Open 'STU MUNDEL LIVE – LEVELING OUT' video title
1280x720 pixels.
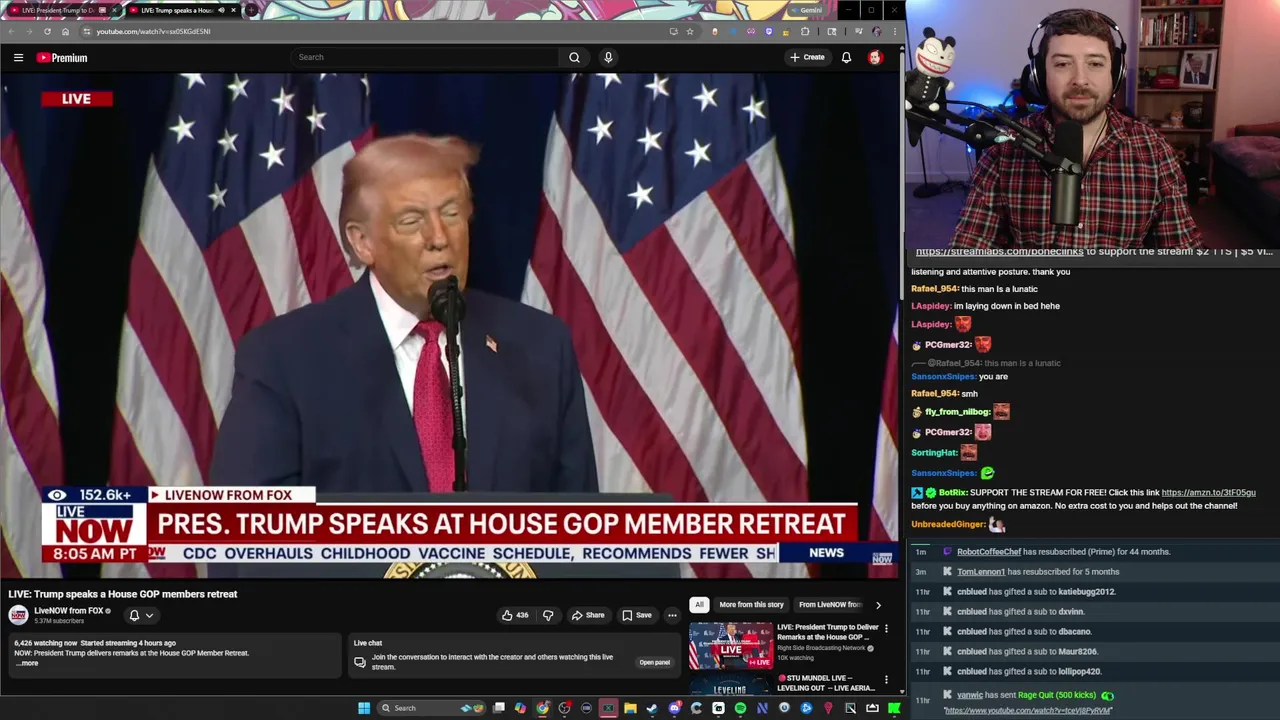(x=826, y=683)
